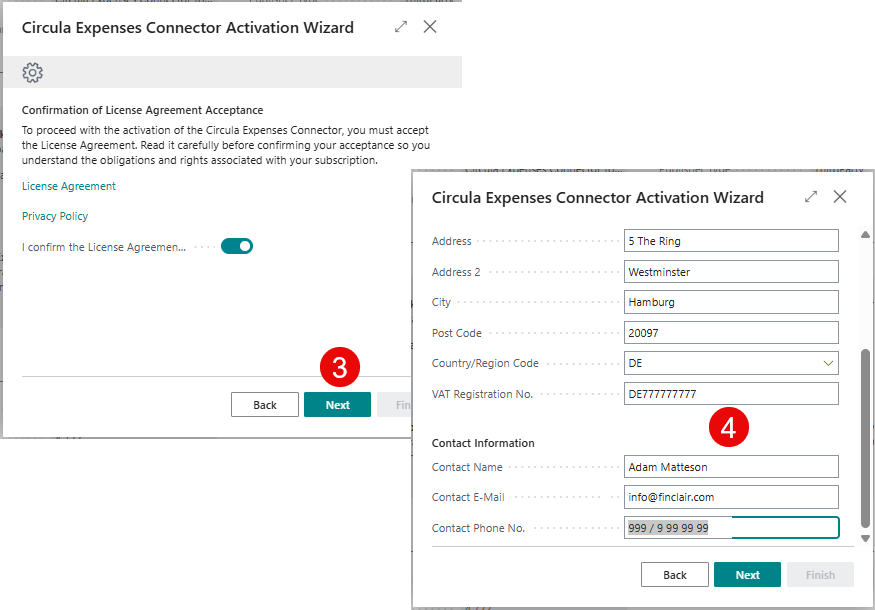Viewport: 875px width, 610px height.
Task: Click the Country/Region Code label
Action: point(485,363)
